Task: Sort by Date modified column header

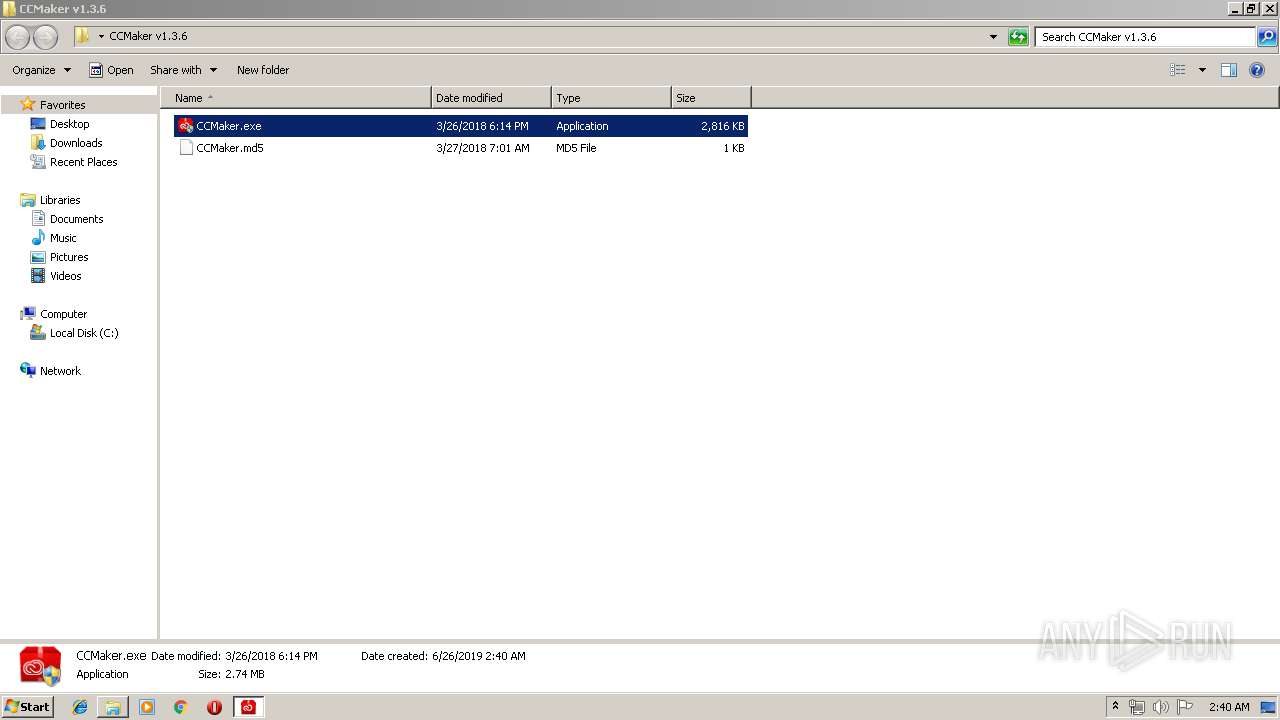Action: pos(491,98)
